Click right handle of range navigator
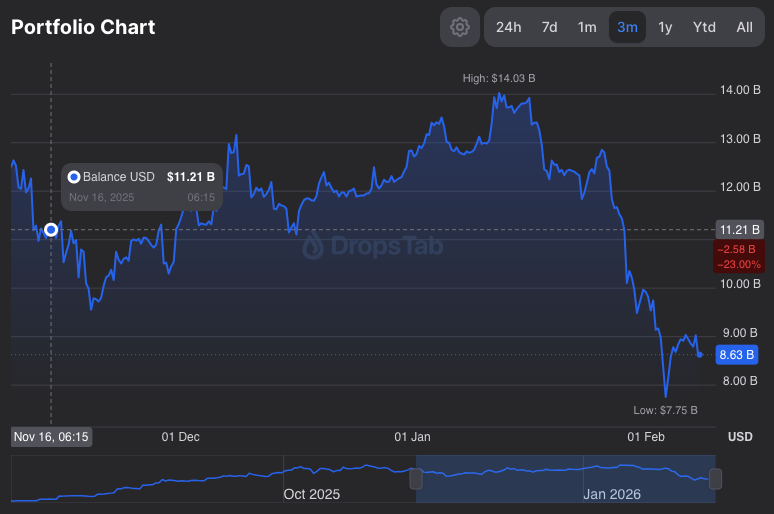 [715, 479]
